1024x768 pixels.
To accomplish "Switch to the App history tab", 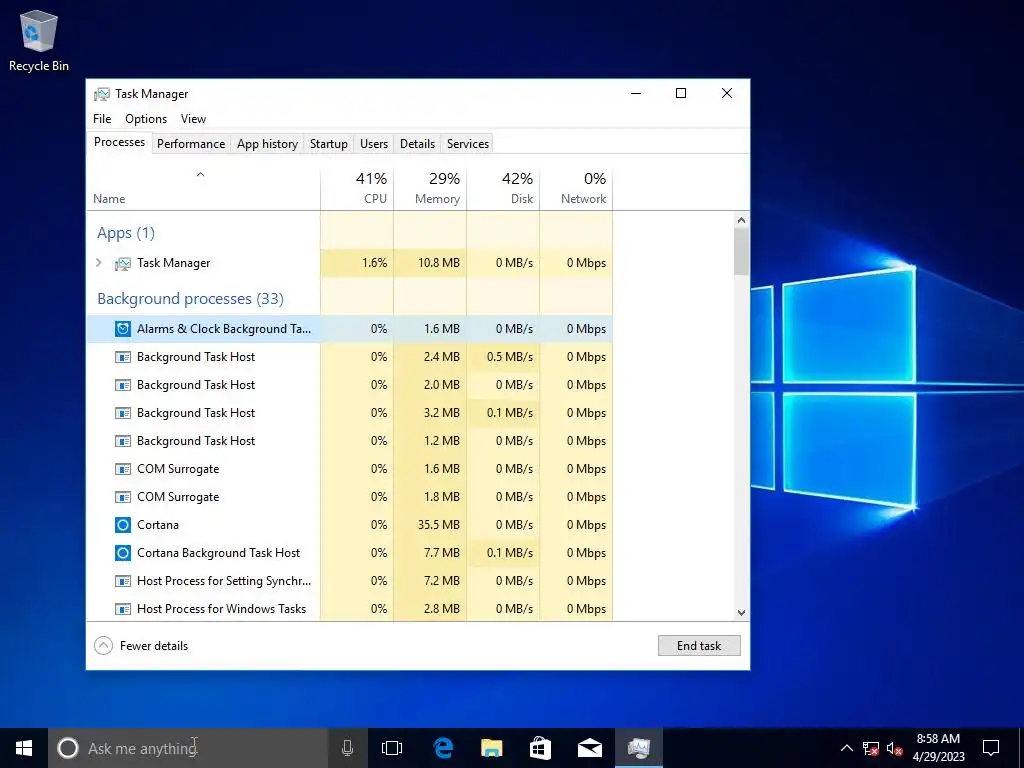I will tap(267, 144).
